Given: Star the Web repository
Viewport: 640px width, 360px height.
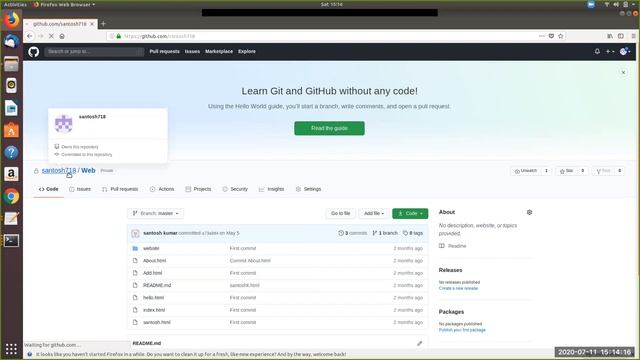Looking at the screenshot, I should (567, 171).
